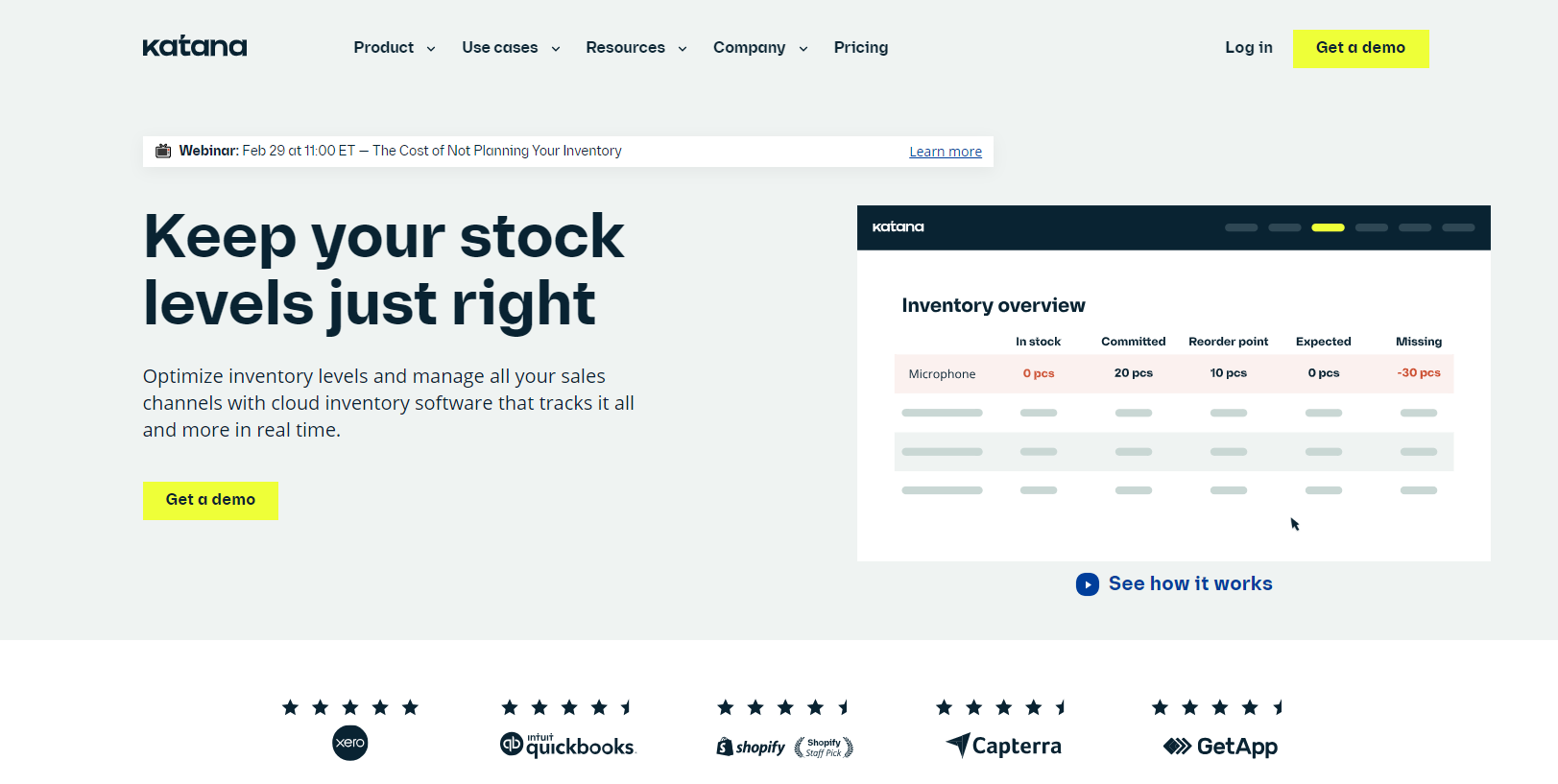Click the Capterra logo

[1004, 746]
